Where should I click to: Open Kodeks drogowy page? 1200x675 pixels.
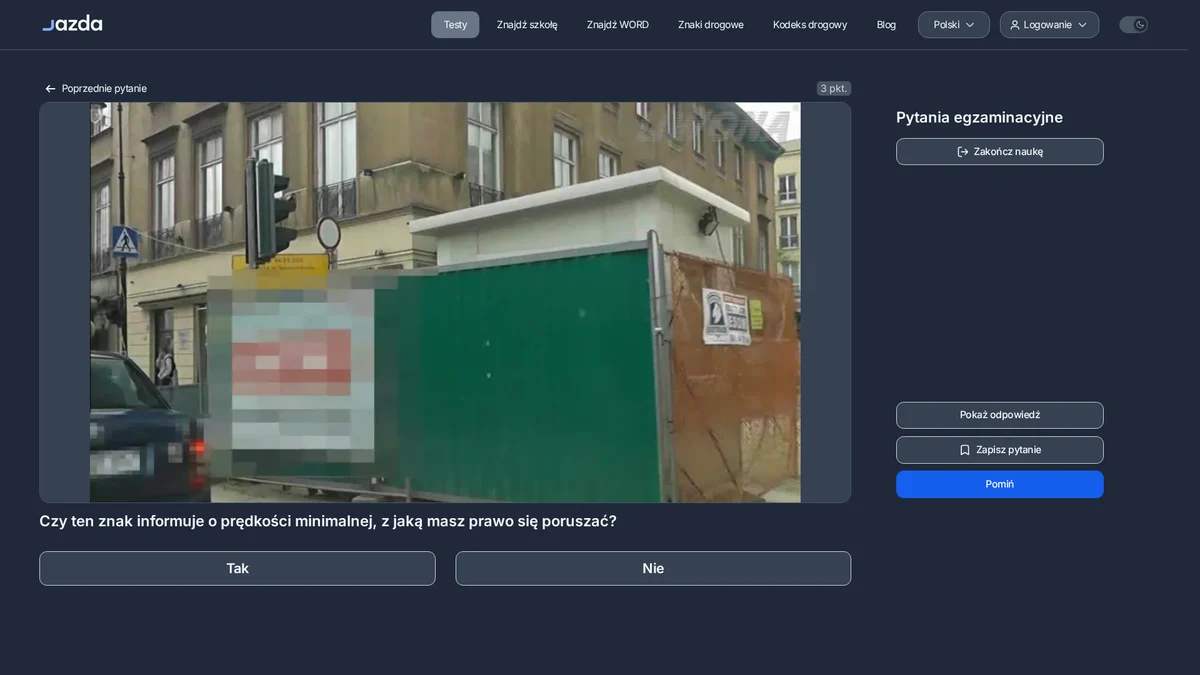click(x=810, y=25)
